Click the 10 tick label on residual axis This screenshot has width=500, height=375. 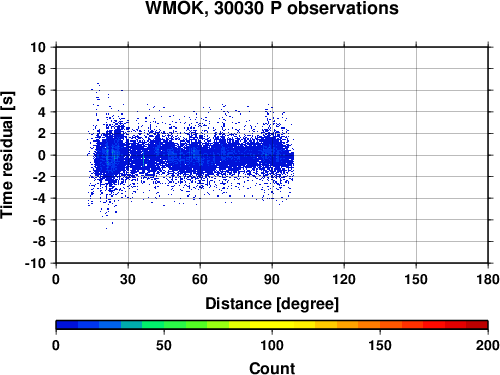click(x=38, y=47)
